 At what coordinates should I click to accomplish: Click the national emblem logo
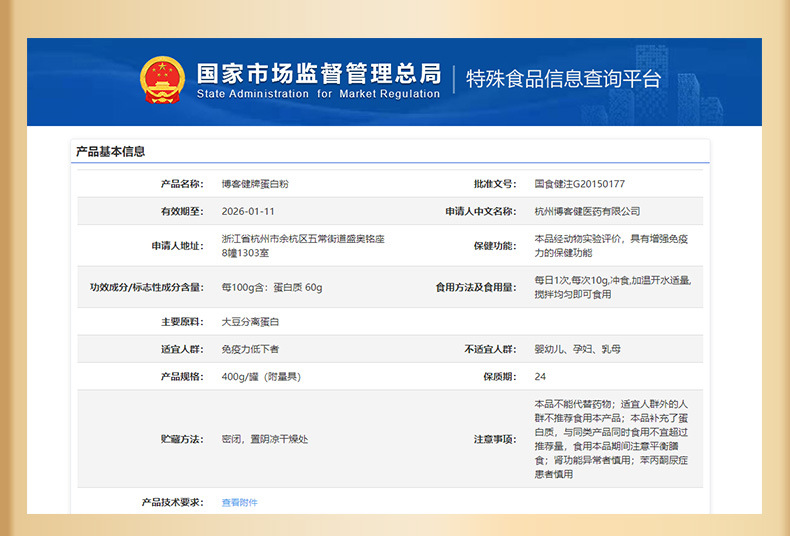(x=162, y=80)
